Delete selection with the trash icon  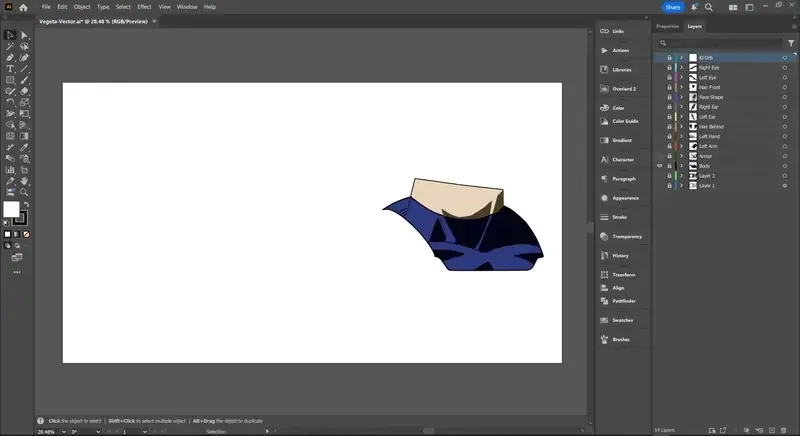point(784,430)
